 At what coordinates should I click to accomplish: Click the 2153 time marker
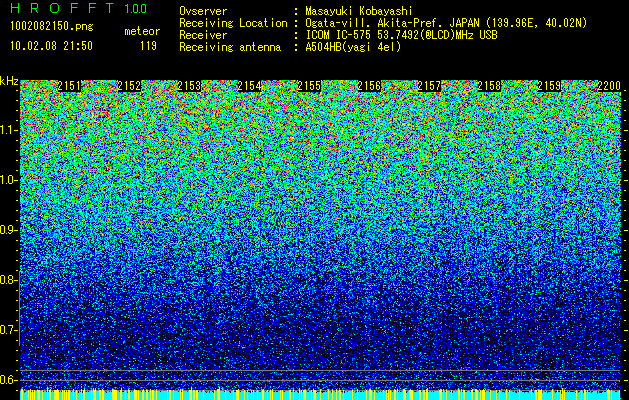click(x=189, y=86)
